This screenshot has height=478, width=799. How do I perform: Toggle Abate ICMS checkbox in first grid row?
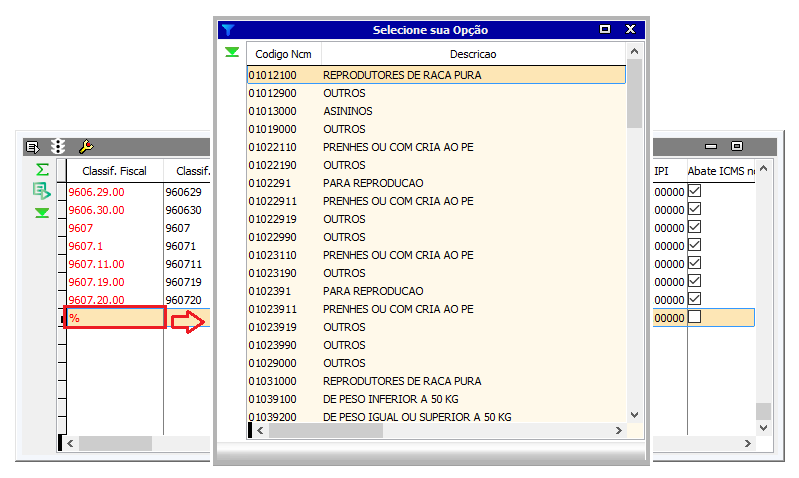coord(695,191)
